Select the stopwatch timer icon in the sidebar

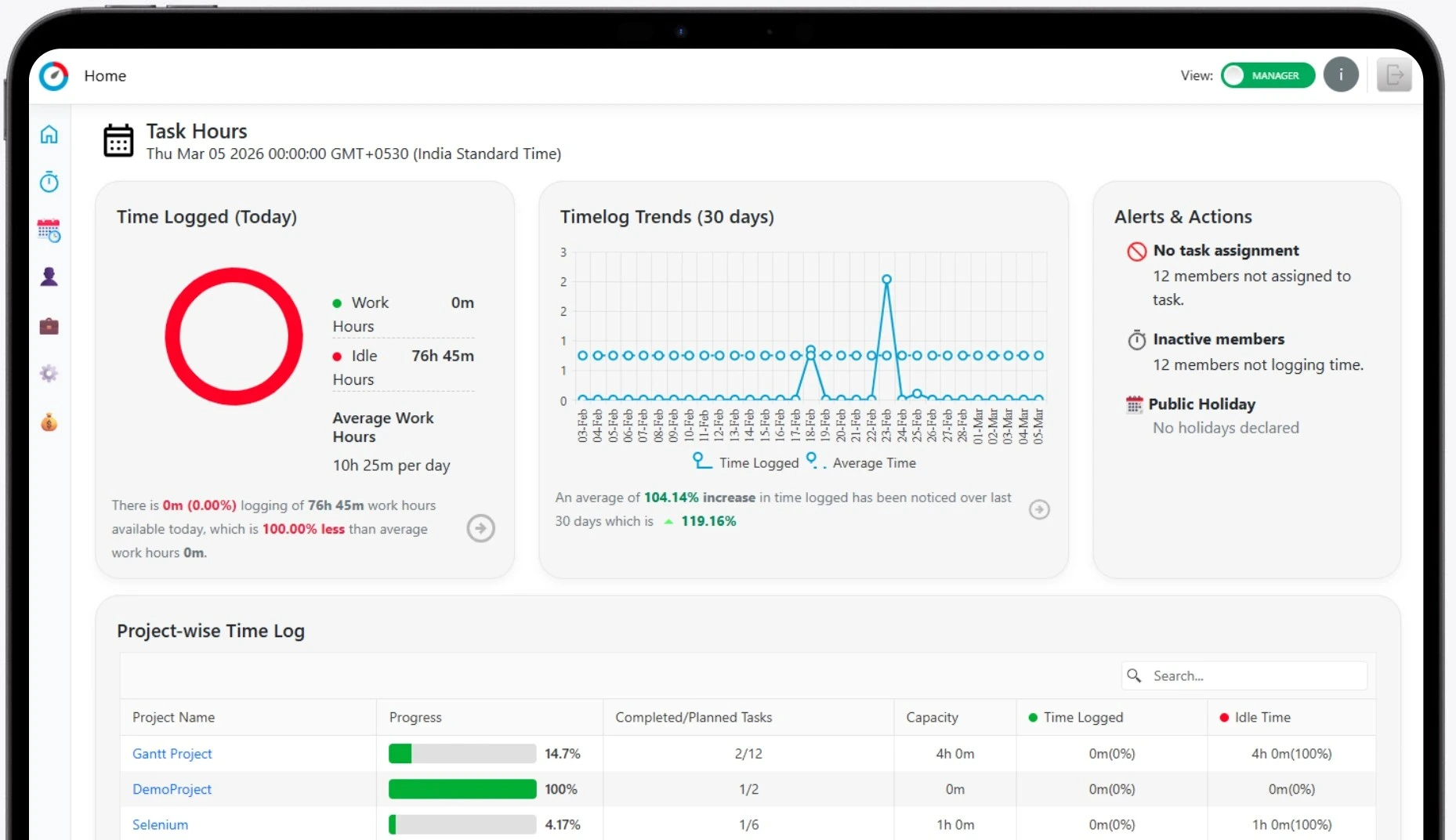click(x=49, y=182)
